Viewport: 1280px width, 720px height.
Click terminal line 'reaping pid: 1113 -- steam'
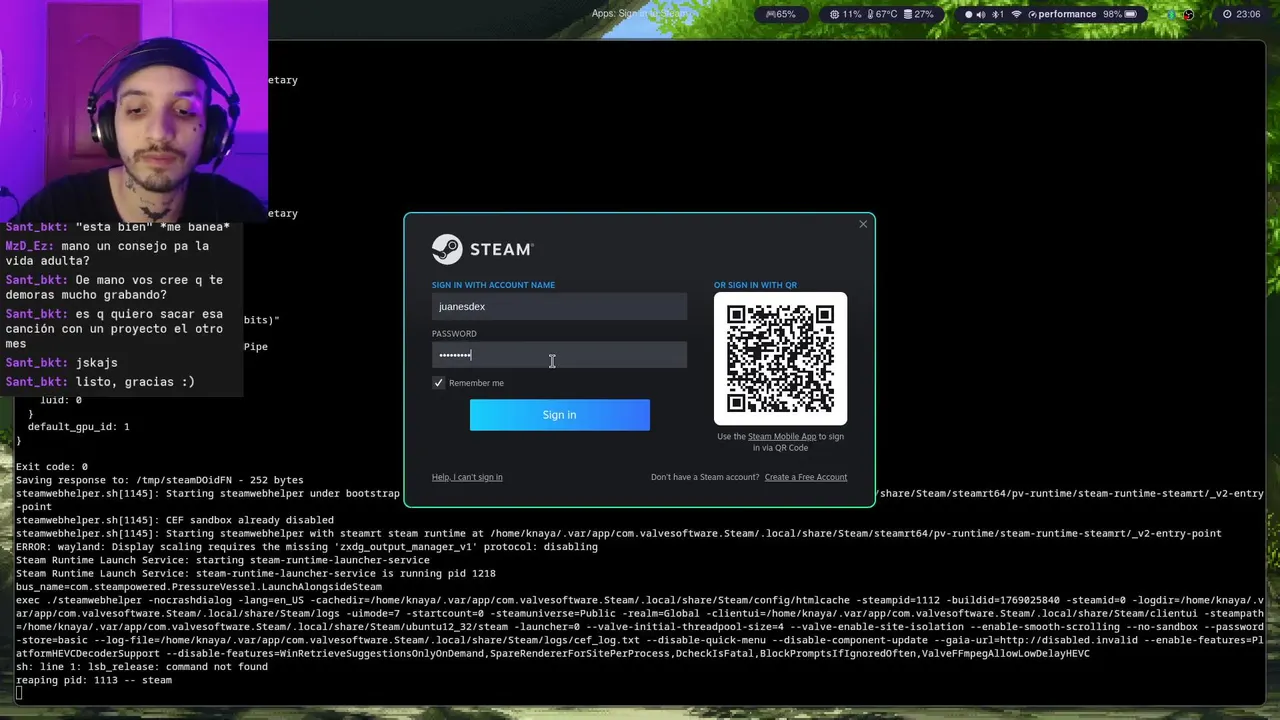(94, 680)
